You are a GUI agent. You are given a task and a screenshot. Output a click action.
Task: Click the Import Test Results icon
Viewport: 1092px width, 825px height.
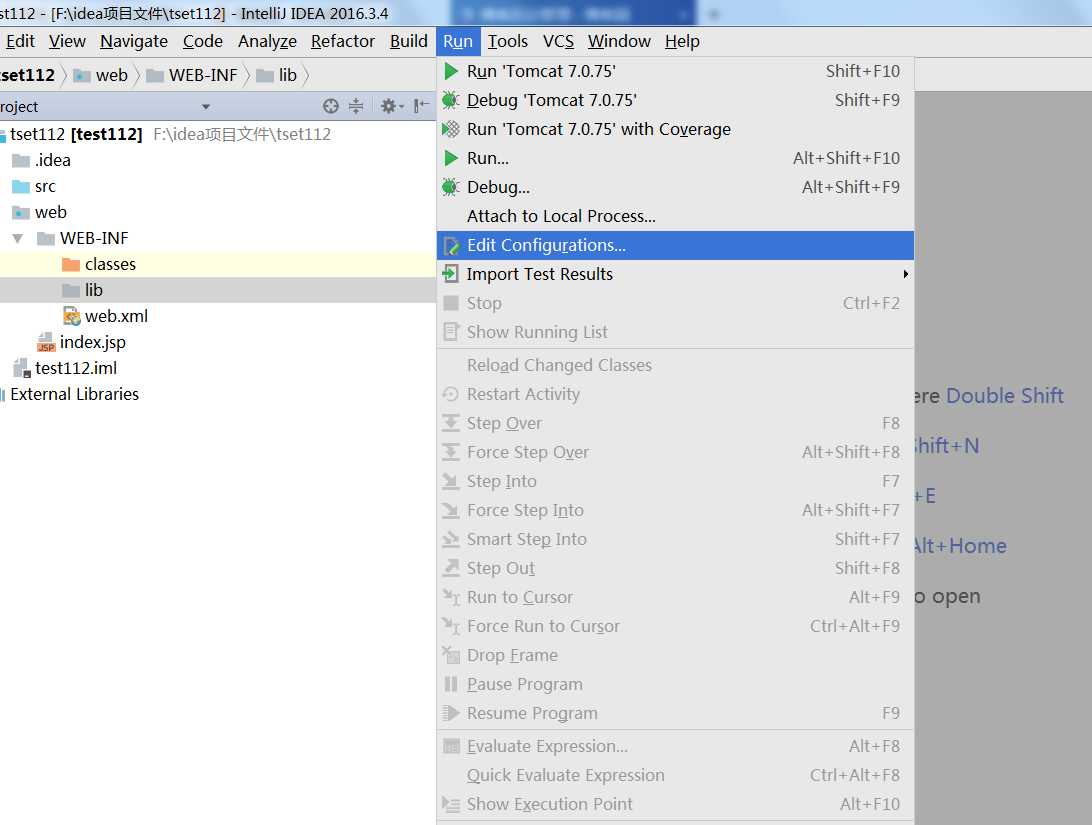[451, 274]
